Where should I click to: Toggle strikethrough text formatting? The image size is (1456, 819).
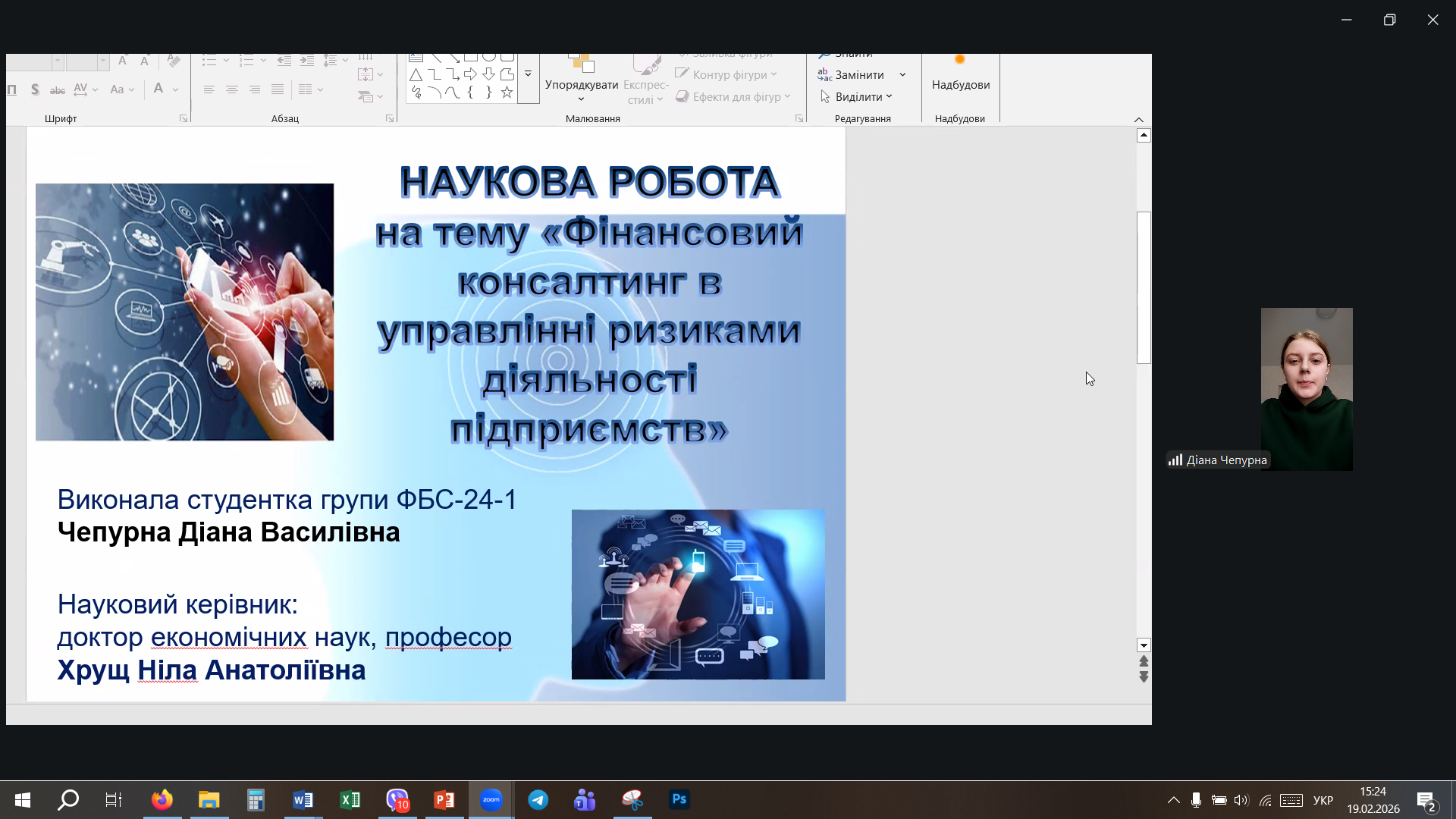57,89
